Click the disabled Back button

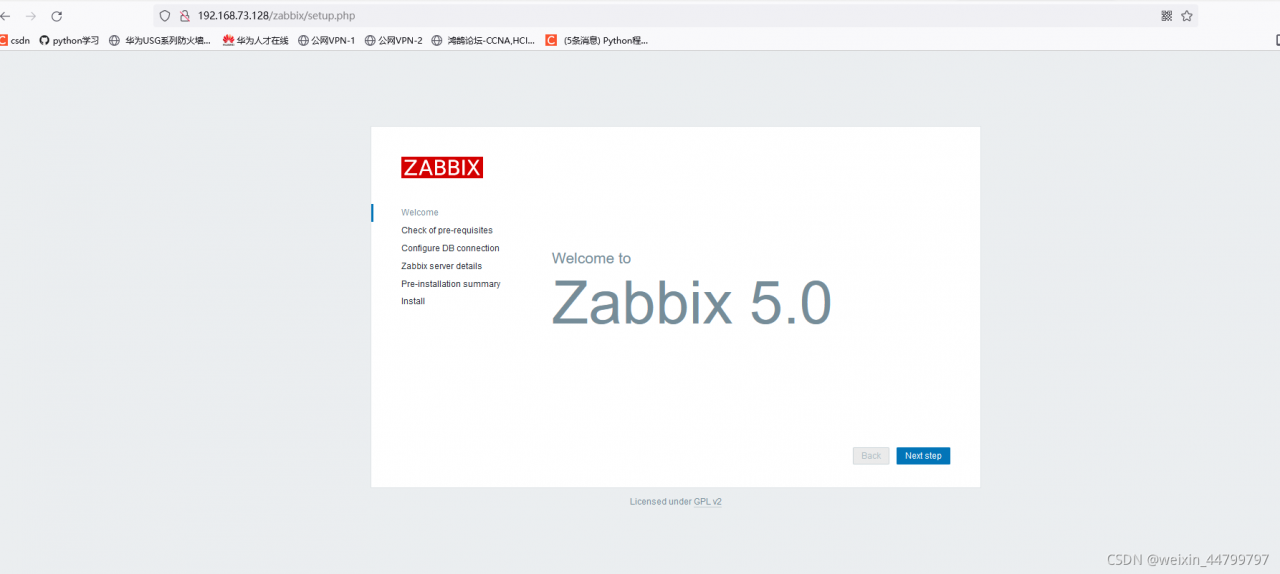(871, 456)
